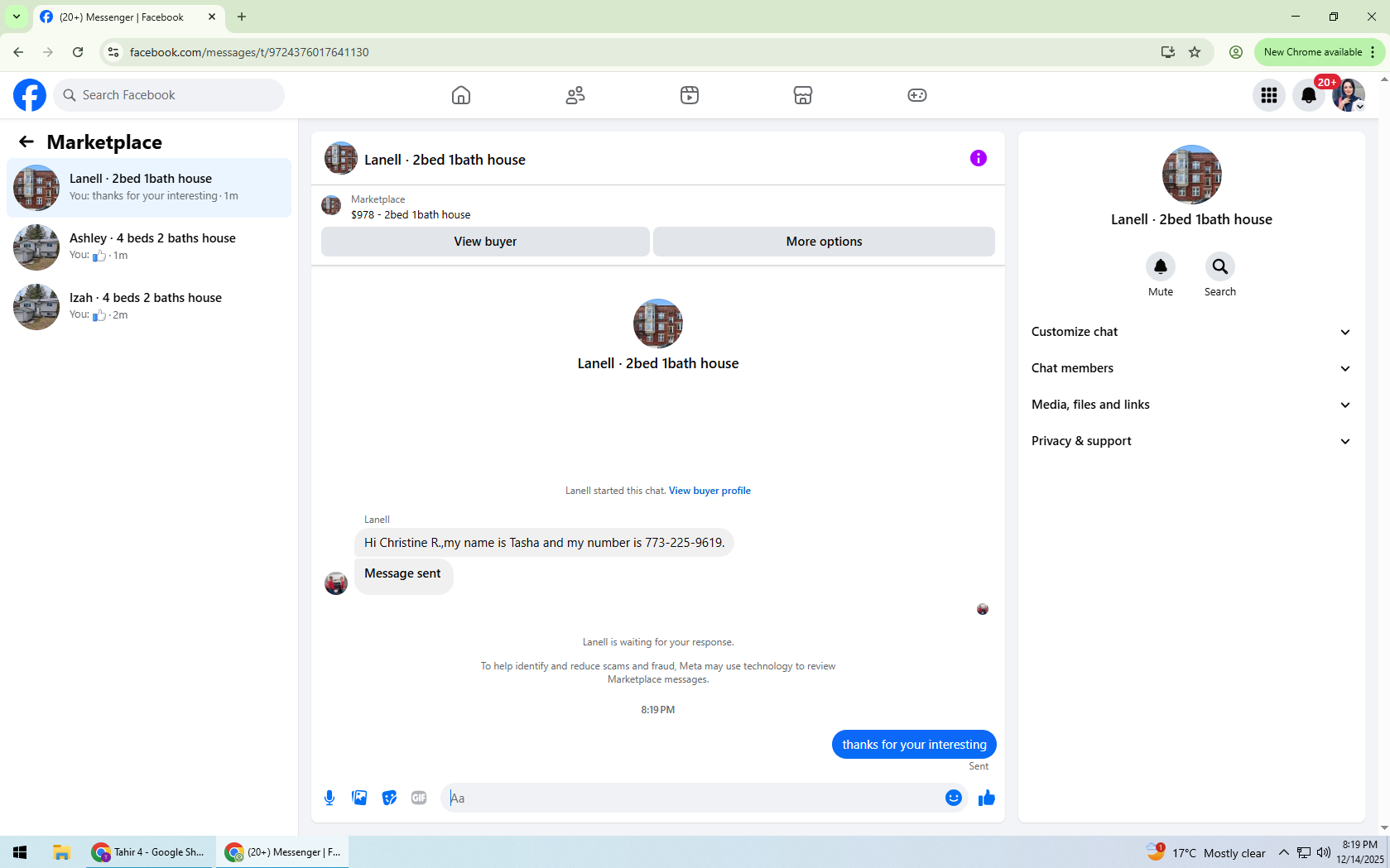Open the Lanell 2bed 1bath house chat

click(x=149, y=188)
